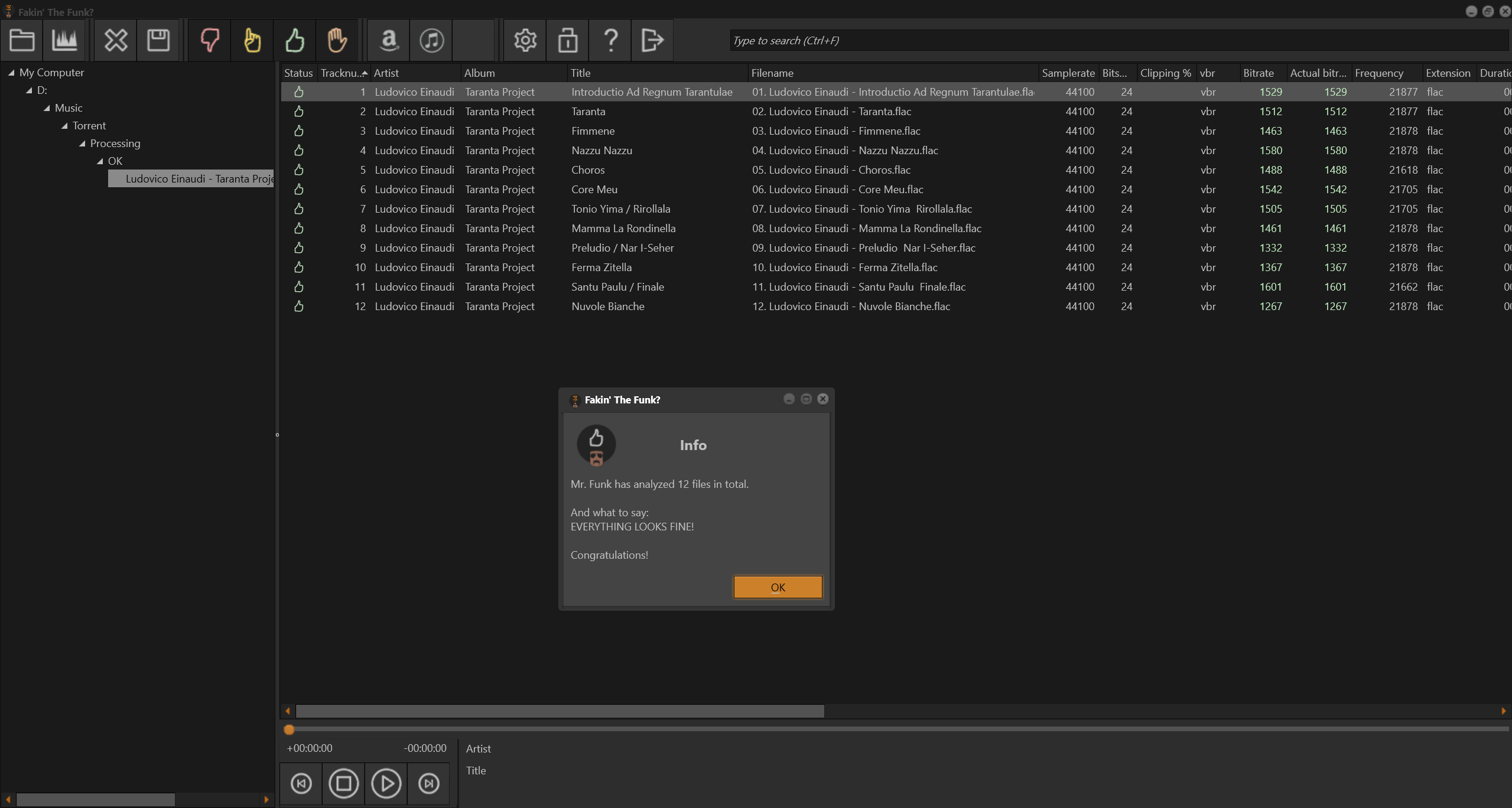Click the spectrum analysis toolbar icon
This screenshot has height=808, width=1512.
(64, 40)
